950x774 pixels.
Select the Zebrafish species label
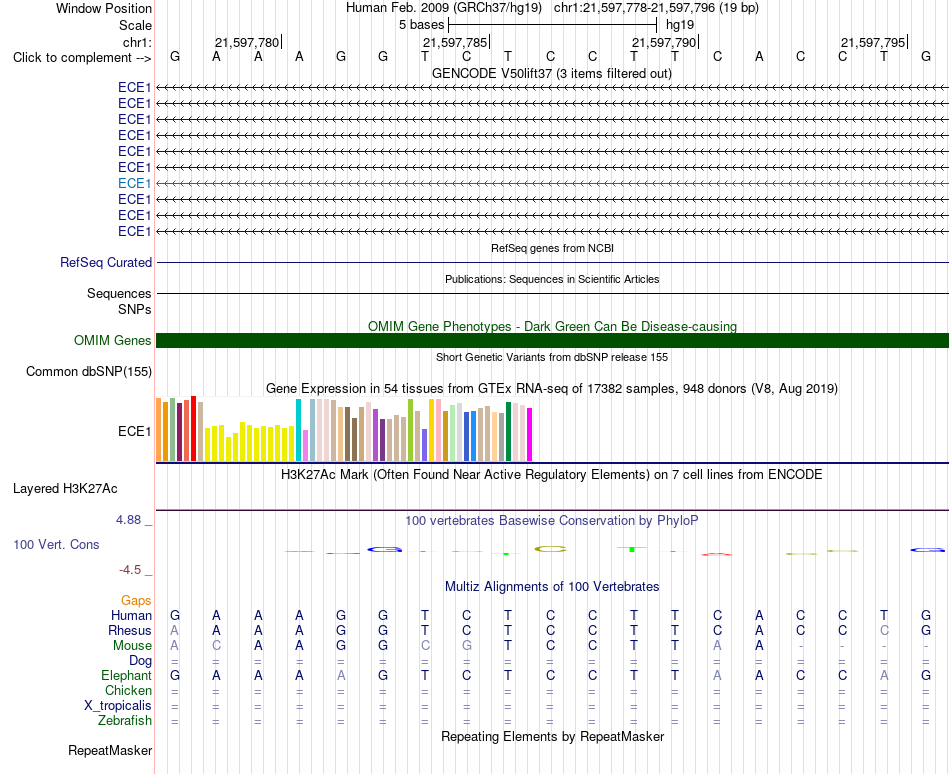[125, 720]
